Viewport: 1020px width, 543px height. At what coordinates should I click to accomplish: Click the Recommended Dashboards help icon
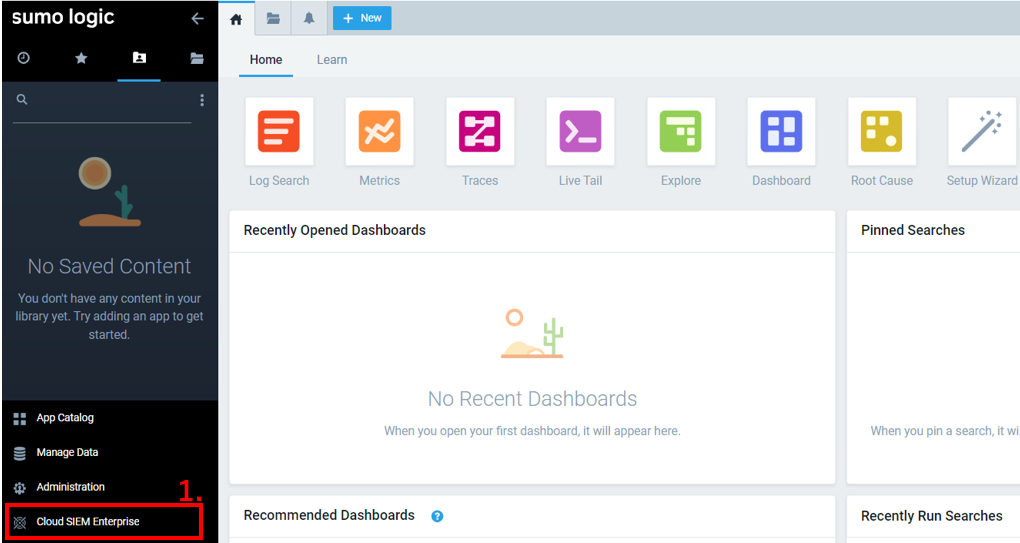pos(437,516)
